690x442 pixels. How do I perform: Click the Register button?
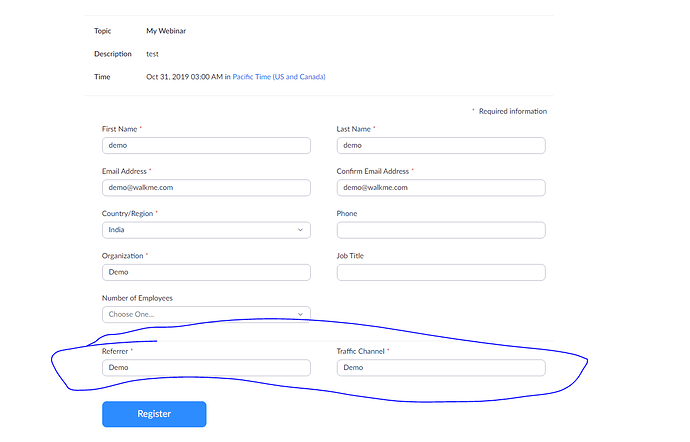click(x=154, y=414)
